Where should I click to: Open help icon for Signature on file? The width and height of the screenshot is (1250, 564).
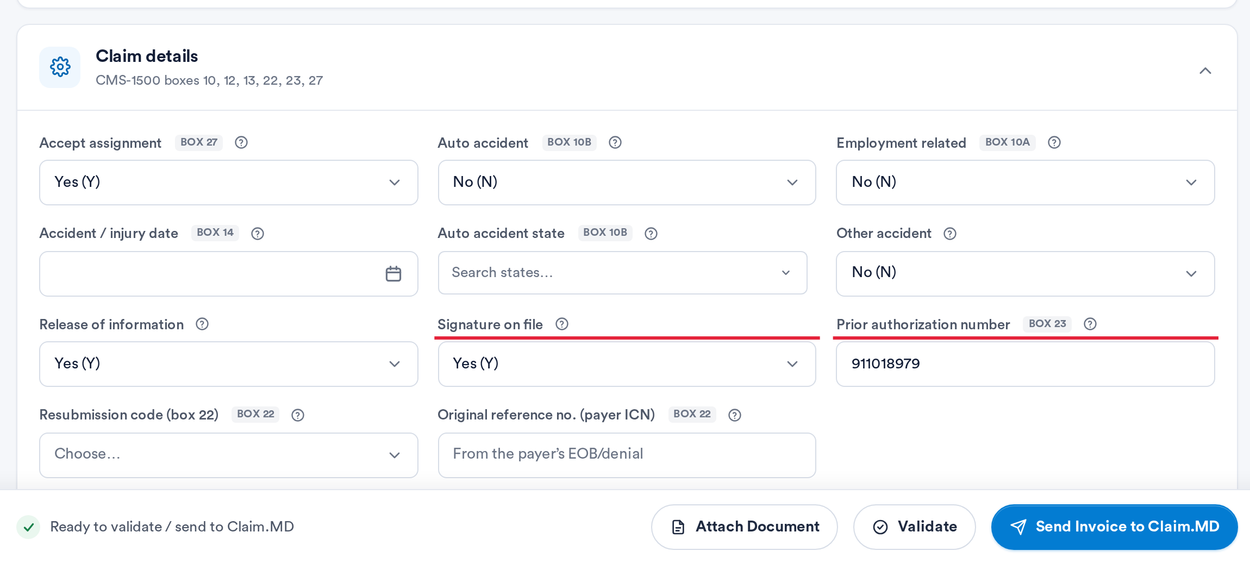pyautogui.click(x=562, y=324)
